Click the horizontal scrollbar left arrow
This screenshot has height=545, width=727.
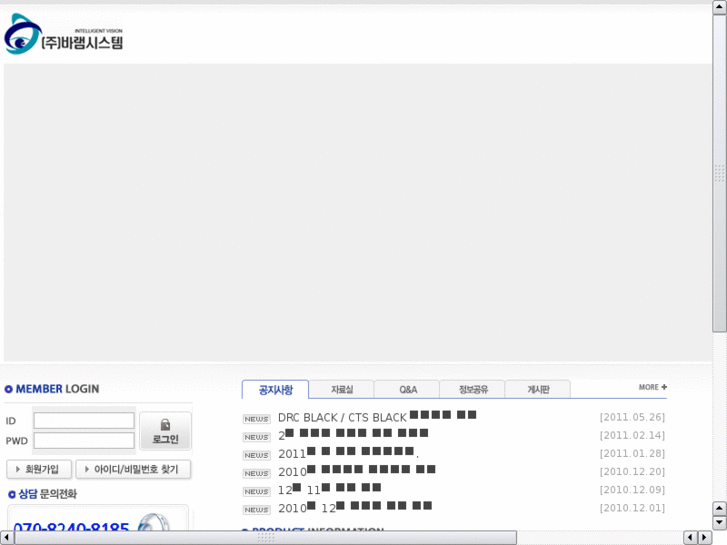6,537
